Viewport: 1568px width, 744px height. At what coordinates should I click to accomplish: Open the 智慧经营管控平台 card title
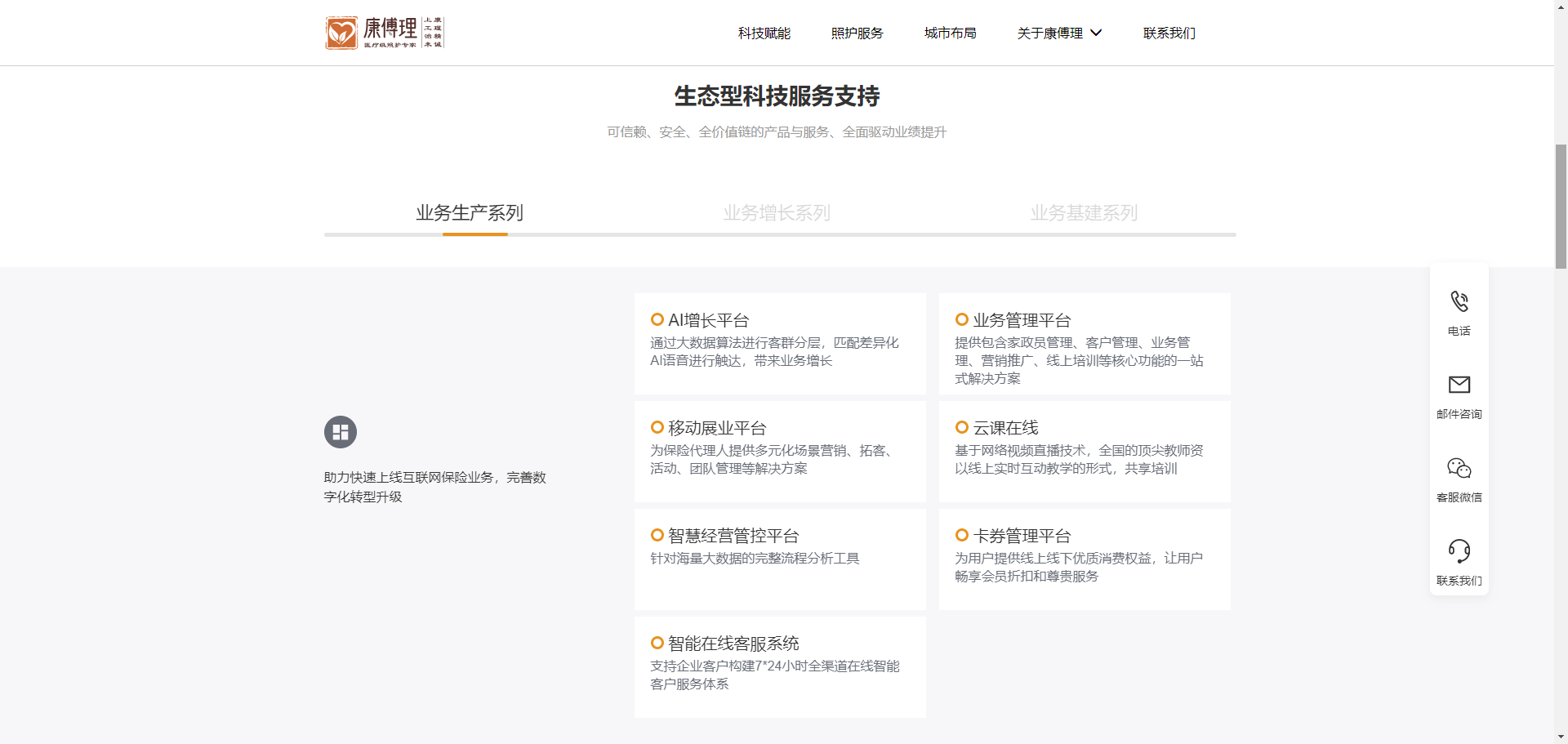(x=733, y=536)
